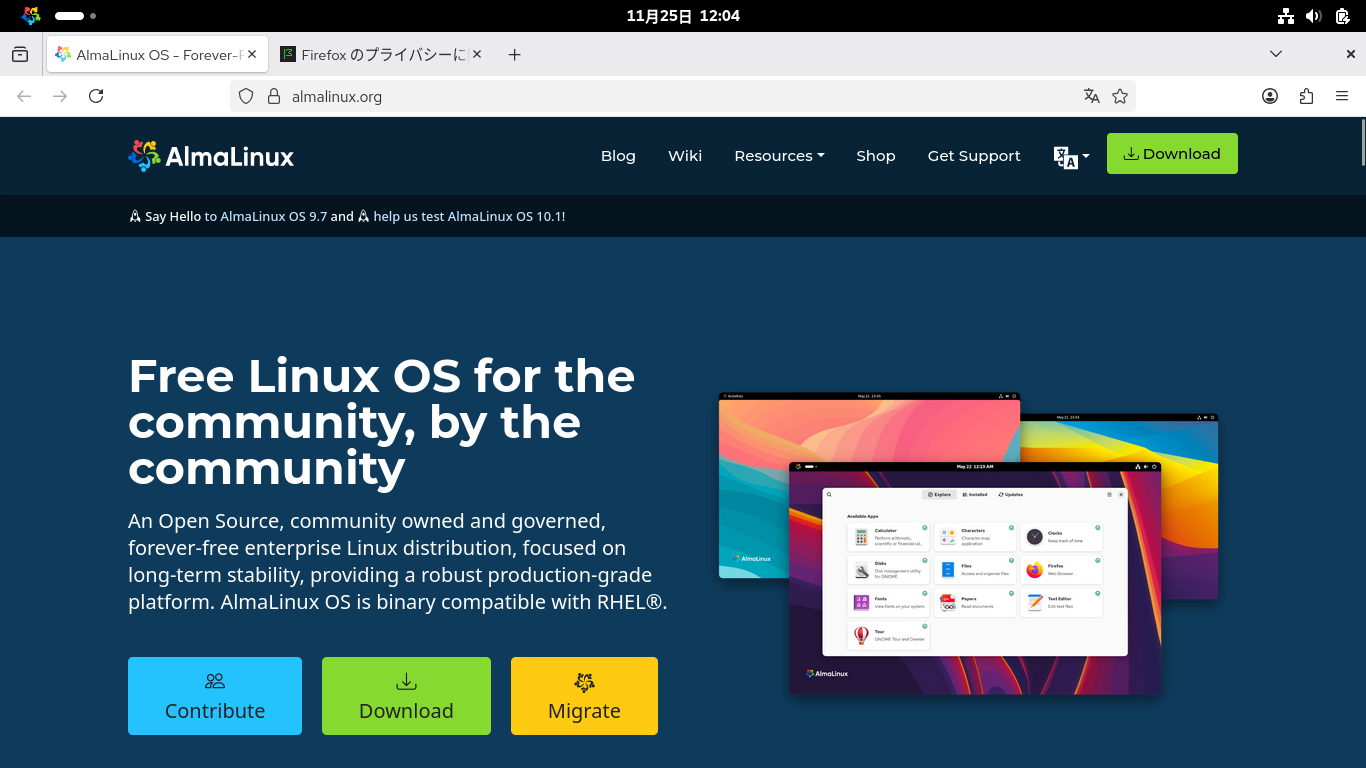The image size is (1366, 768).
Task: Click the AlmaLinux desktop screenshots image
Action: tap(968, 543)
